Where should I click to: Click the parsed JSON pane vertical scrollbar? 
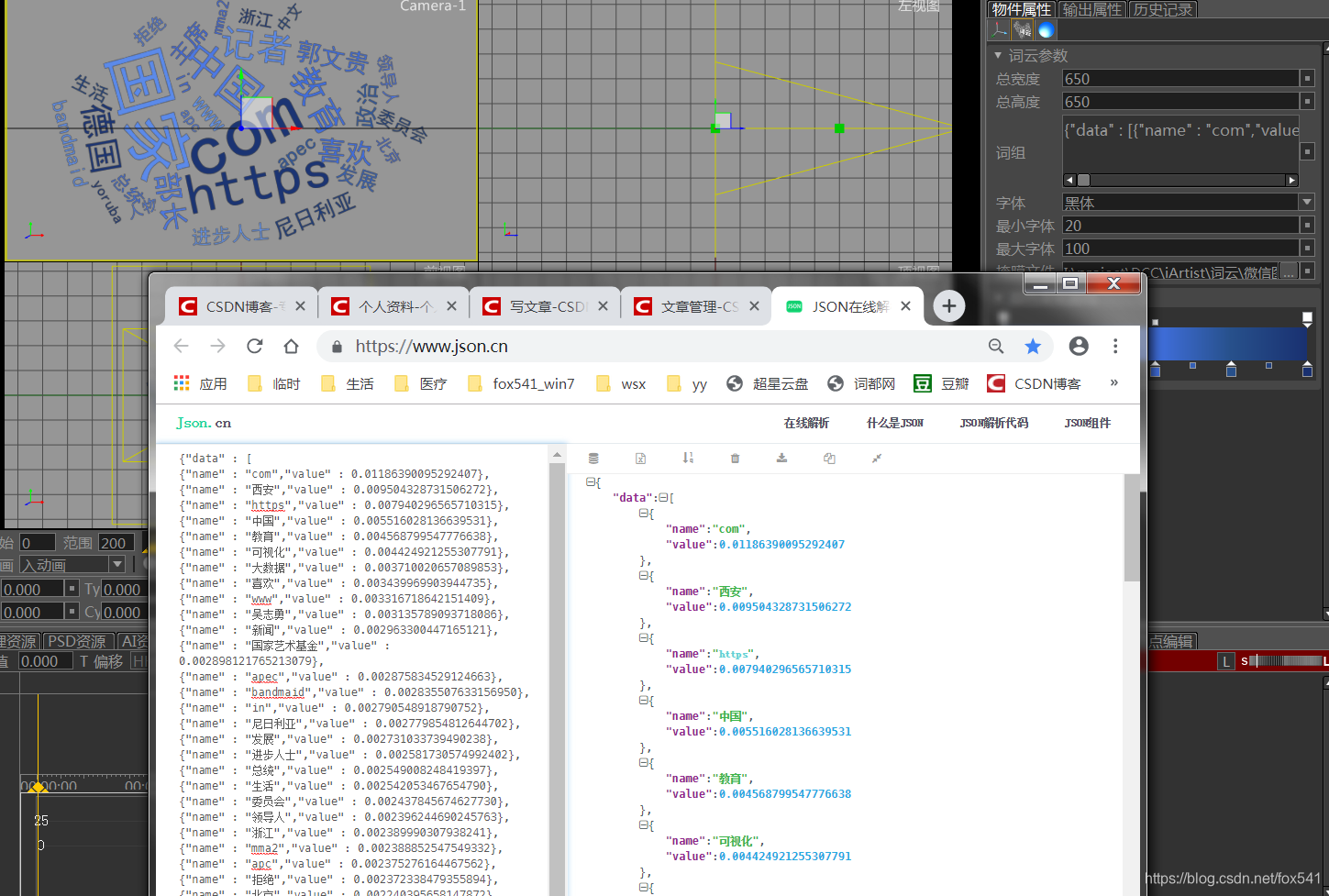click(1132, 528)
